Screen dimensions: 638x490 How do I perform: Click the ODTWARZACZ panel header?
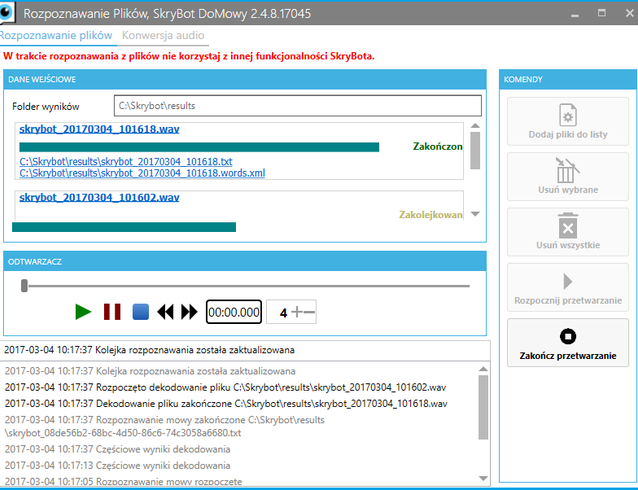click(245, 261)
